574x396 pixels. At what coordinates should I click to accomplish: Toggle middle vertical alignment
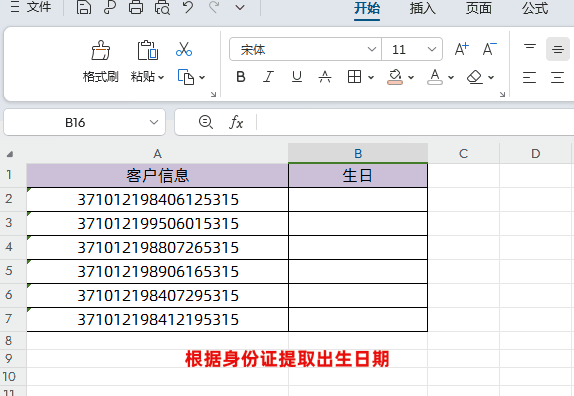(558, 49)
